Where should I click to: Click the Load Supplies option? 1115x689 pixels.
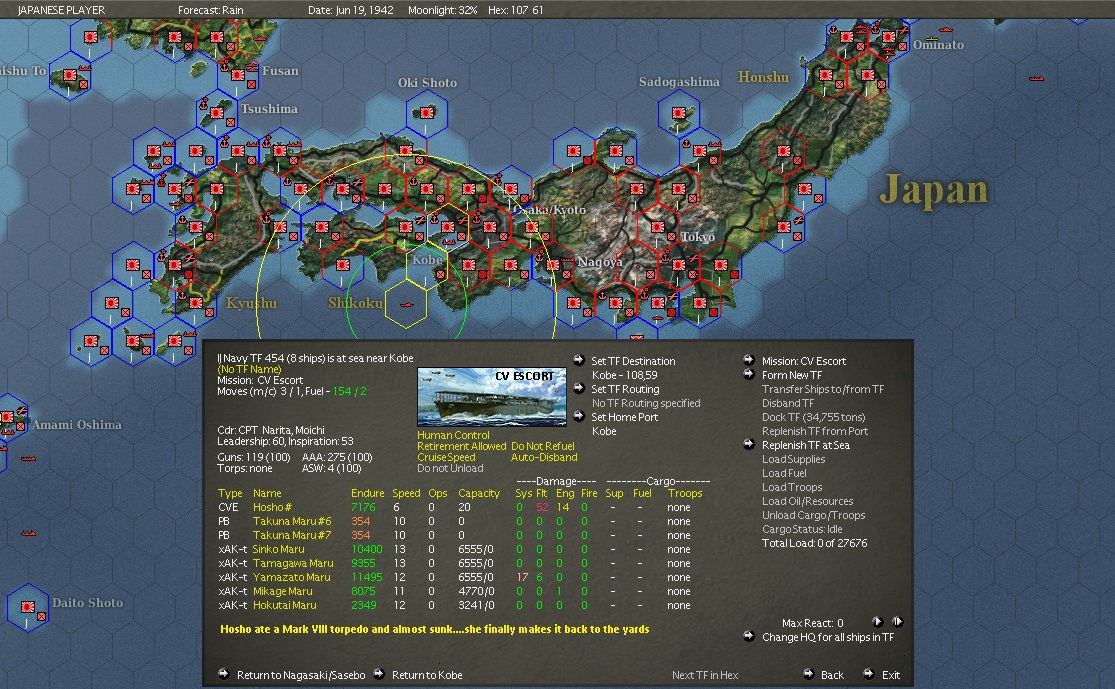coord(794,459)
